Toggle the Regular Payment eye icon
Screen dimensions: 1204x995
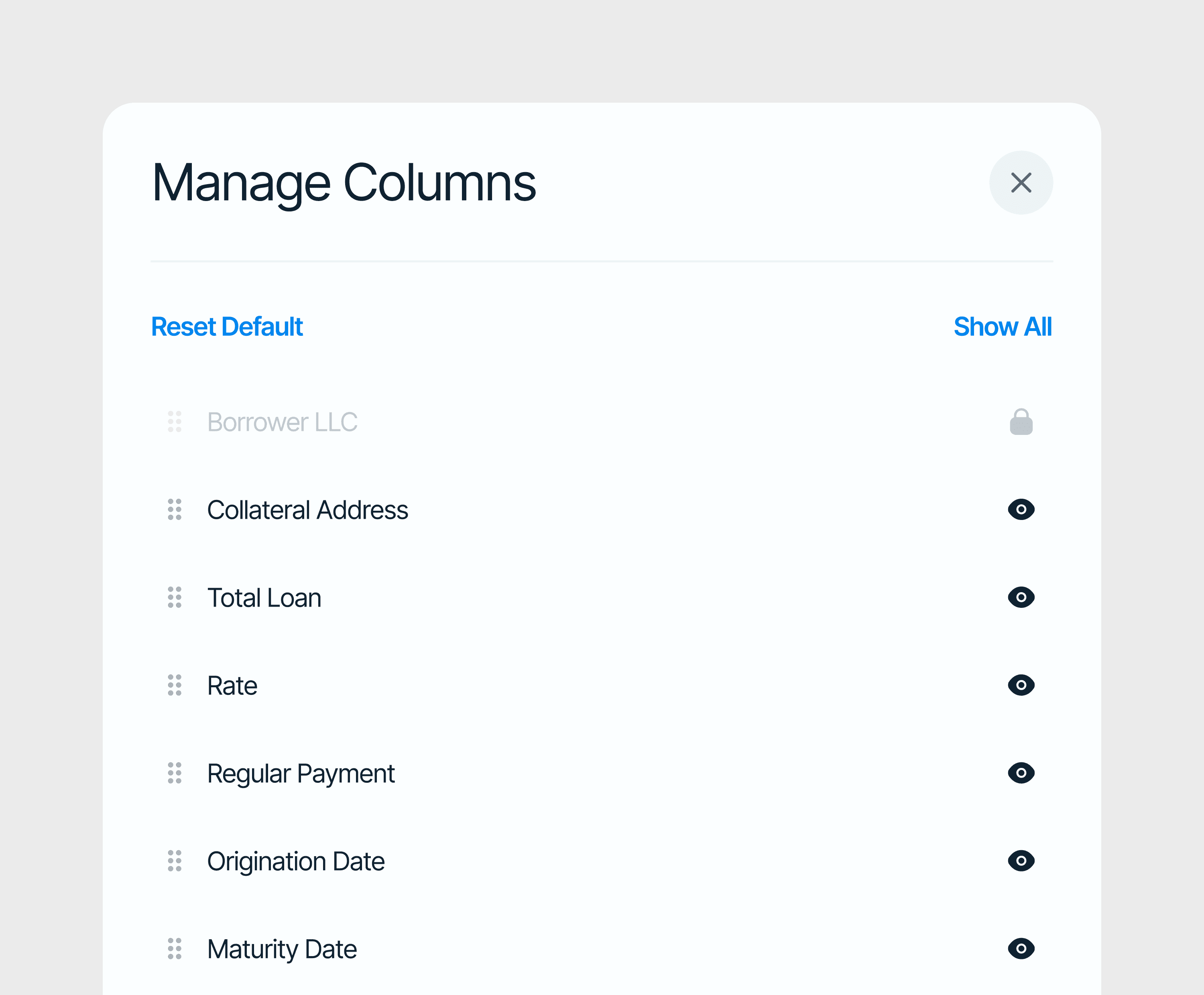[x=1021, y=773]
